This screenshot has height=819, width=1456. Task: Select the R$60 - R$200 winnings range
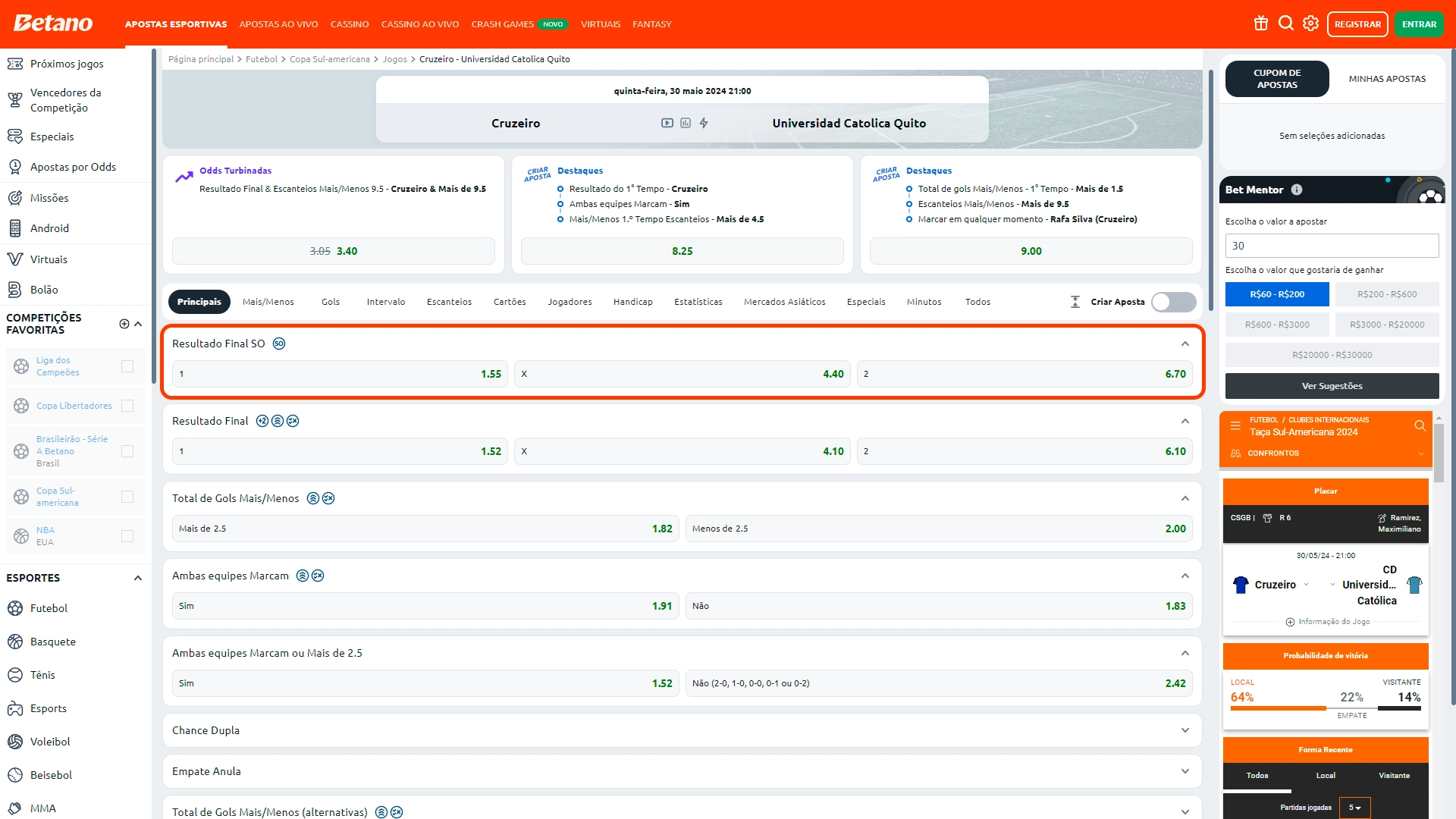click(1277, 294)
